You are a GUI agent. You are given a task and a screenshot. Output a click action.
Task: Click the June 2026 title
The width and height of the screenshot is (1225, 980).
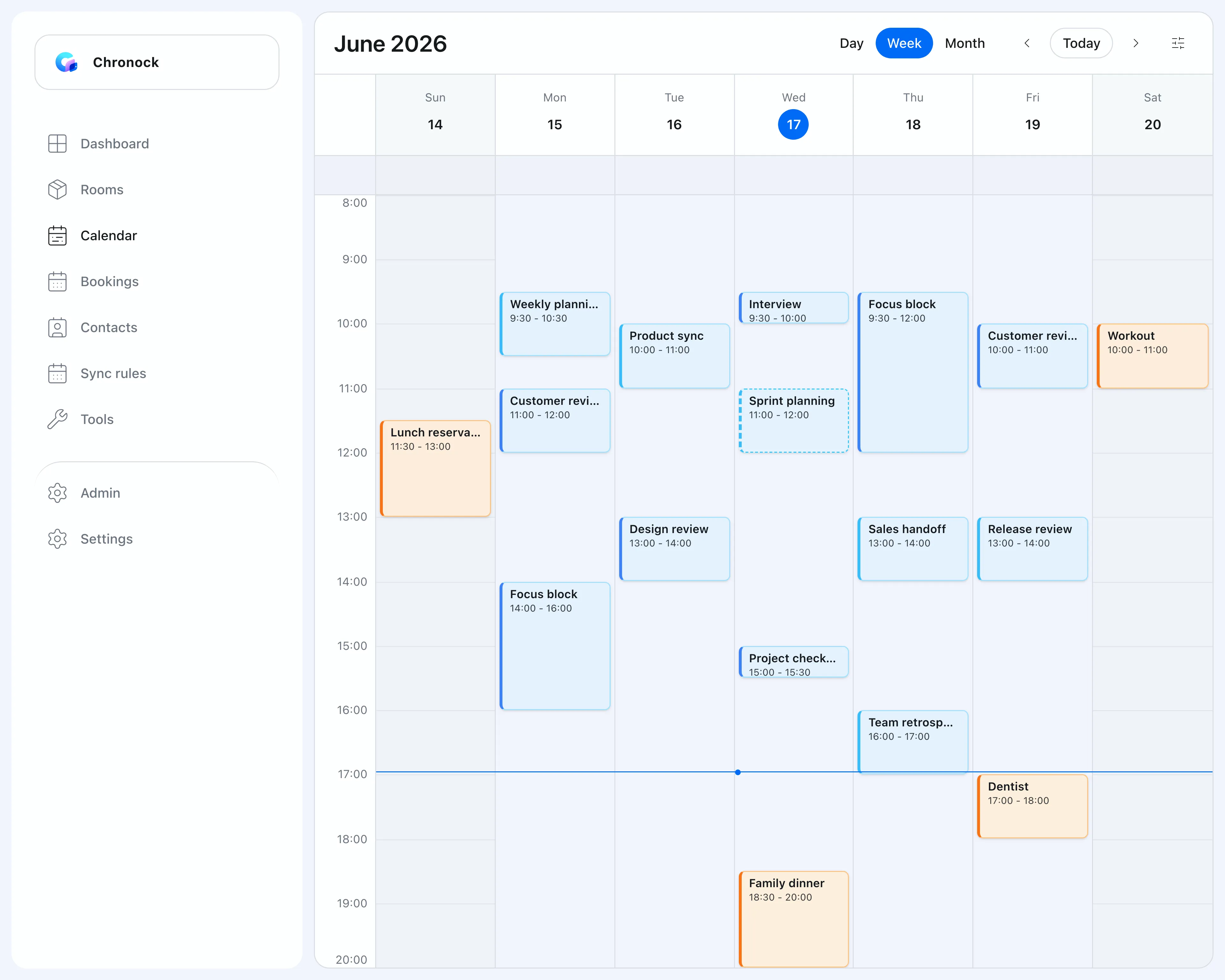[x=390, y=44]
